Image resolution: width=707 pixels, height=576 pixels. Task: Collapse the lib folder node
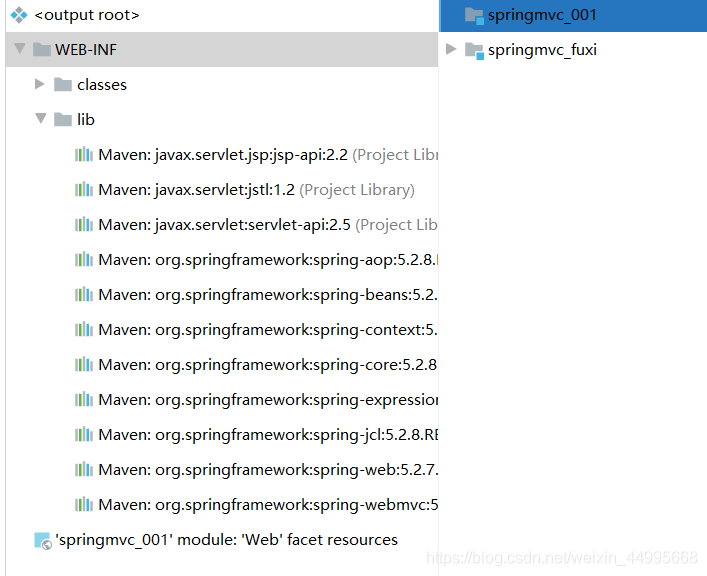40,119
